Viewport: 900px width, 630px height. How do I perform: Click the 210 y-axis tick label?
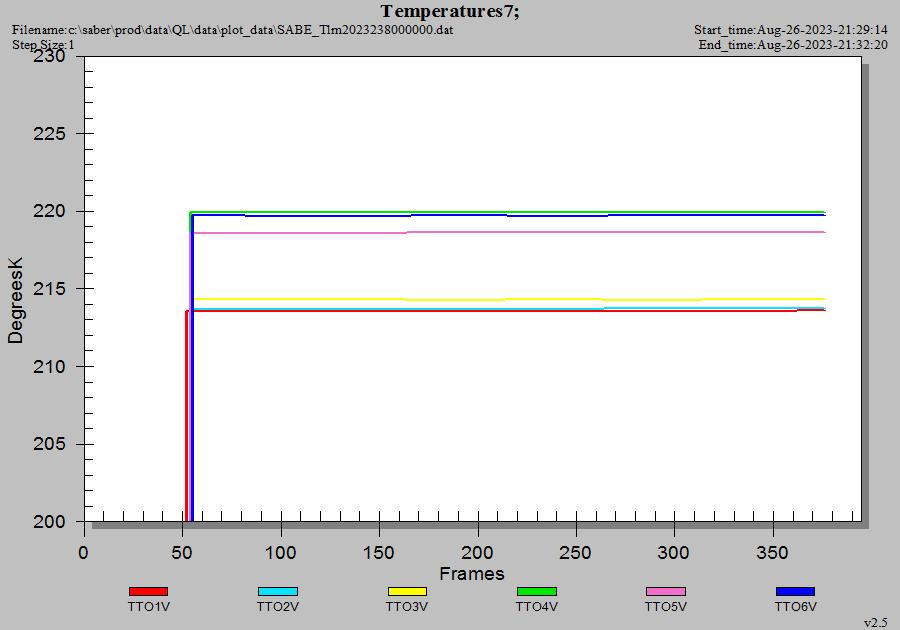pos(49,366)
